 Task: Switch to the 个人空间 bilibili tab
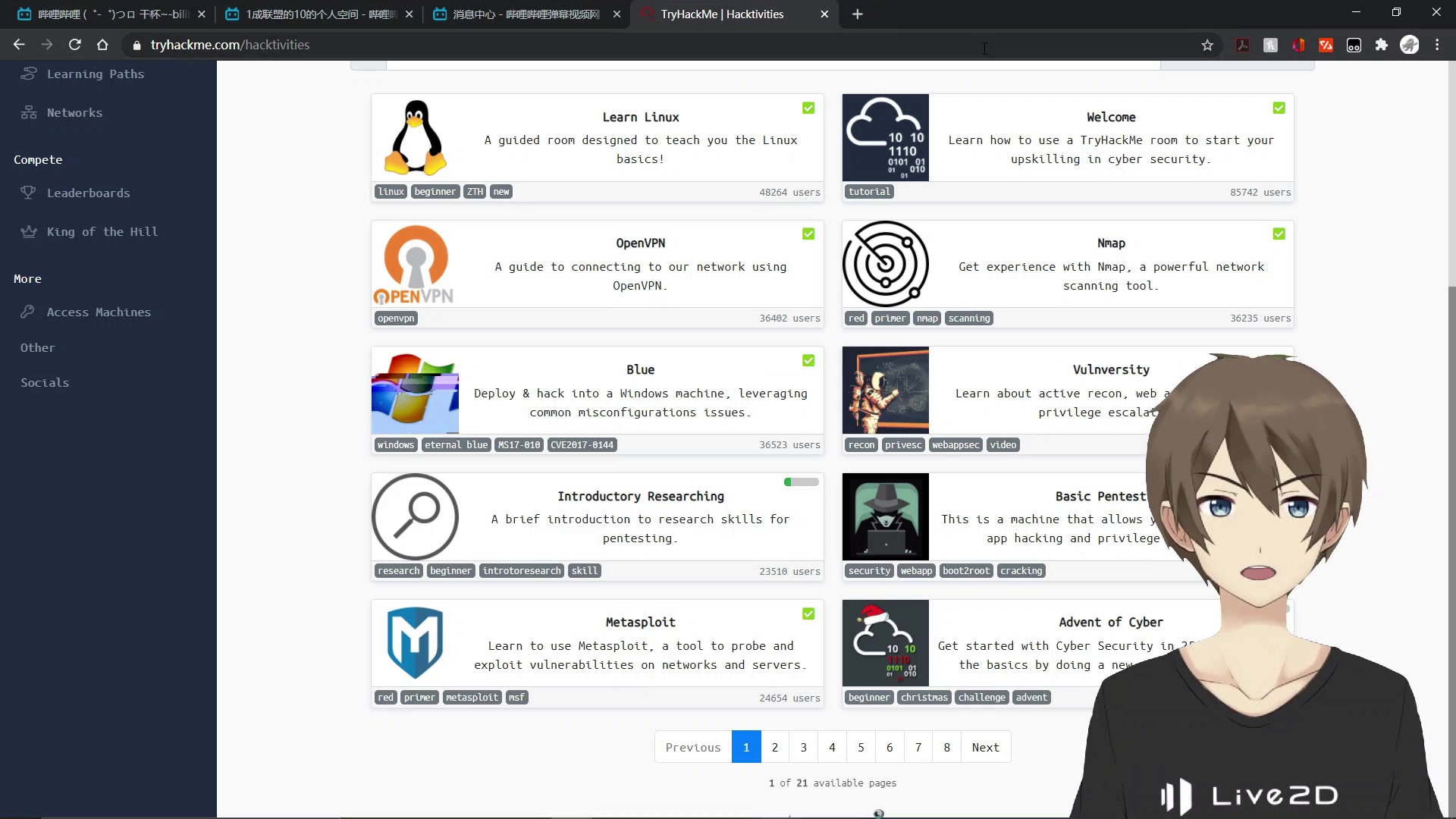[318, 14]
